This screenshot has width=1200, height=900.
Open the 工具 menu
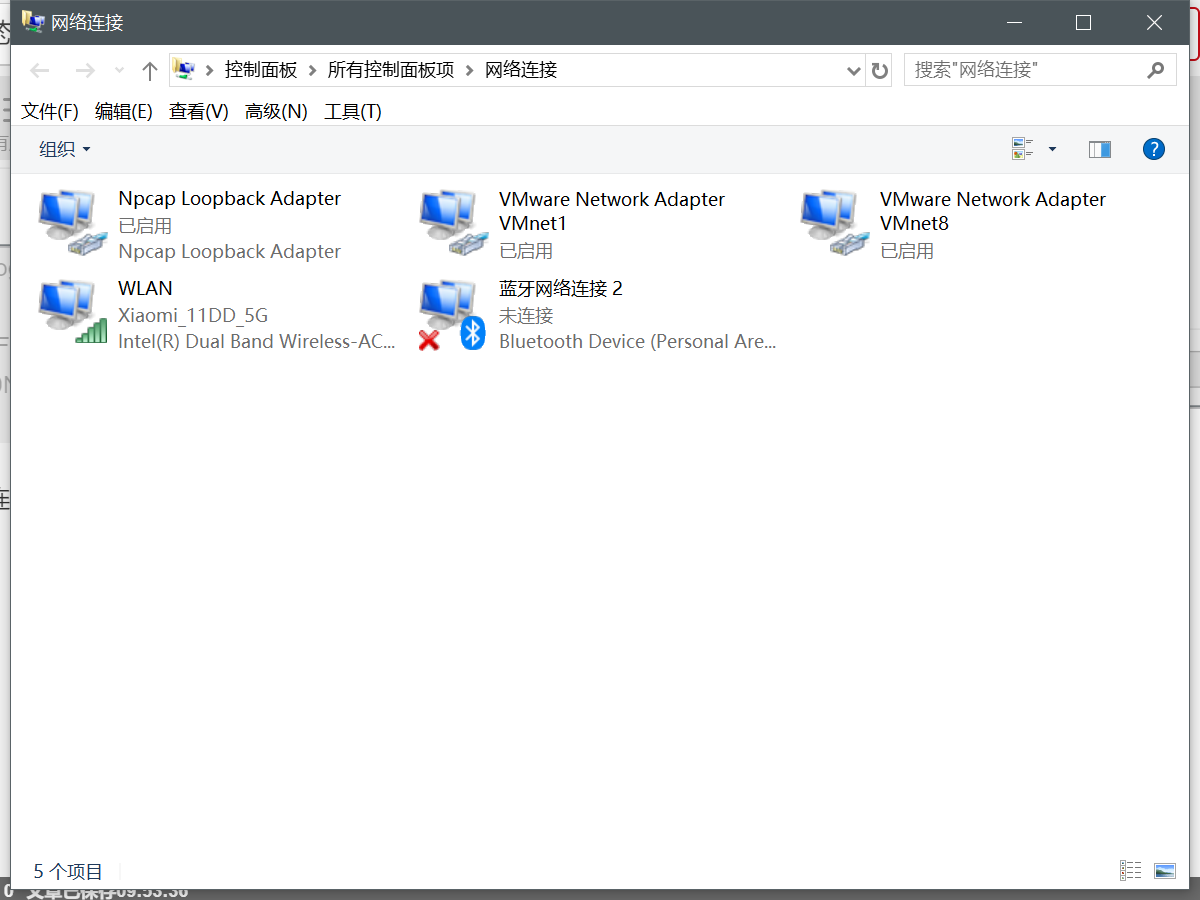click(x=352, y=111)
